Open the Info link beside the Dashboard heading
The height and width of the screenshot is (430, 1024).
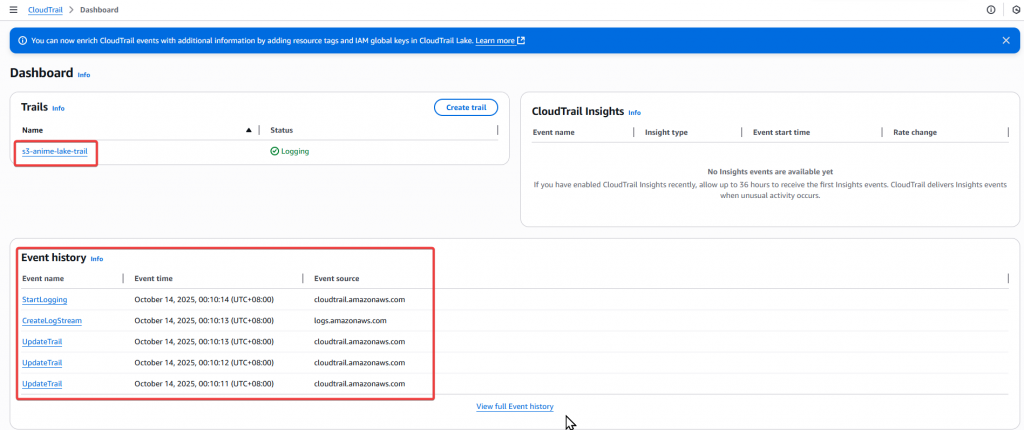(84, 75)
